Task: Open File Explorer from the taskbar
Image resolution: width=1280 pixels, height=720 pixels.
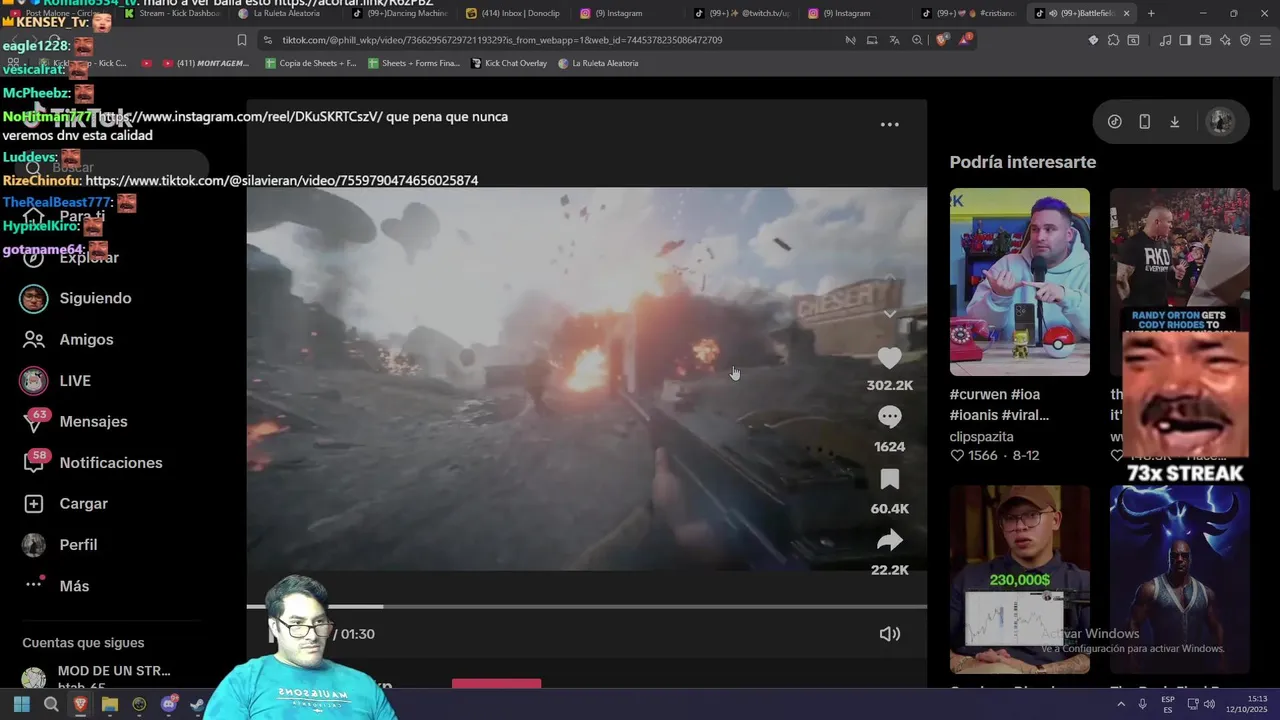Action: point(110,704)
